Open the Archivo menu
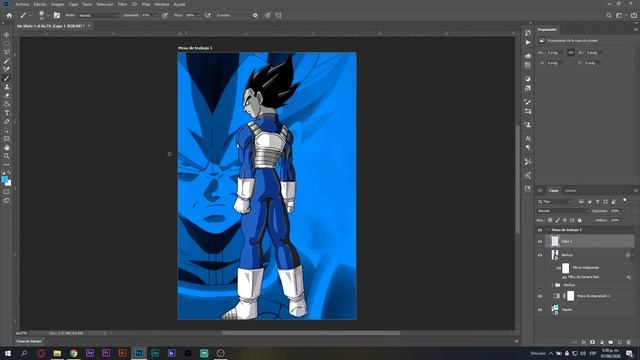Screen dimensions: 640x360 22,4
